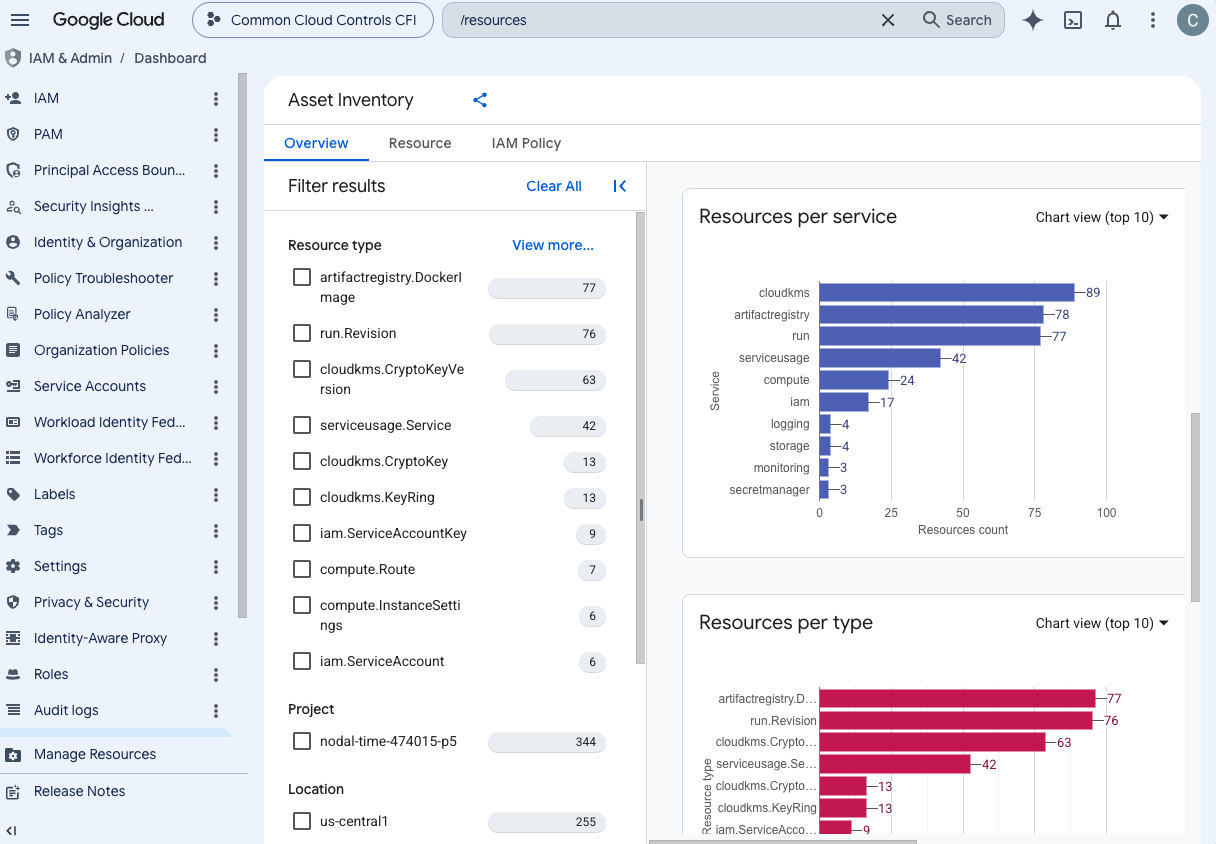Open the top bar more options menu
Screen dimensions: 1216x844
(x=1153, y=20)
